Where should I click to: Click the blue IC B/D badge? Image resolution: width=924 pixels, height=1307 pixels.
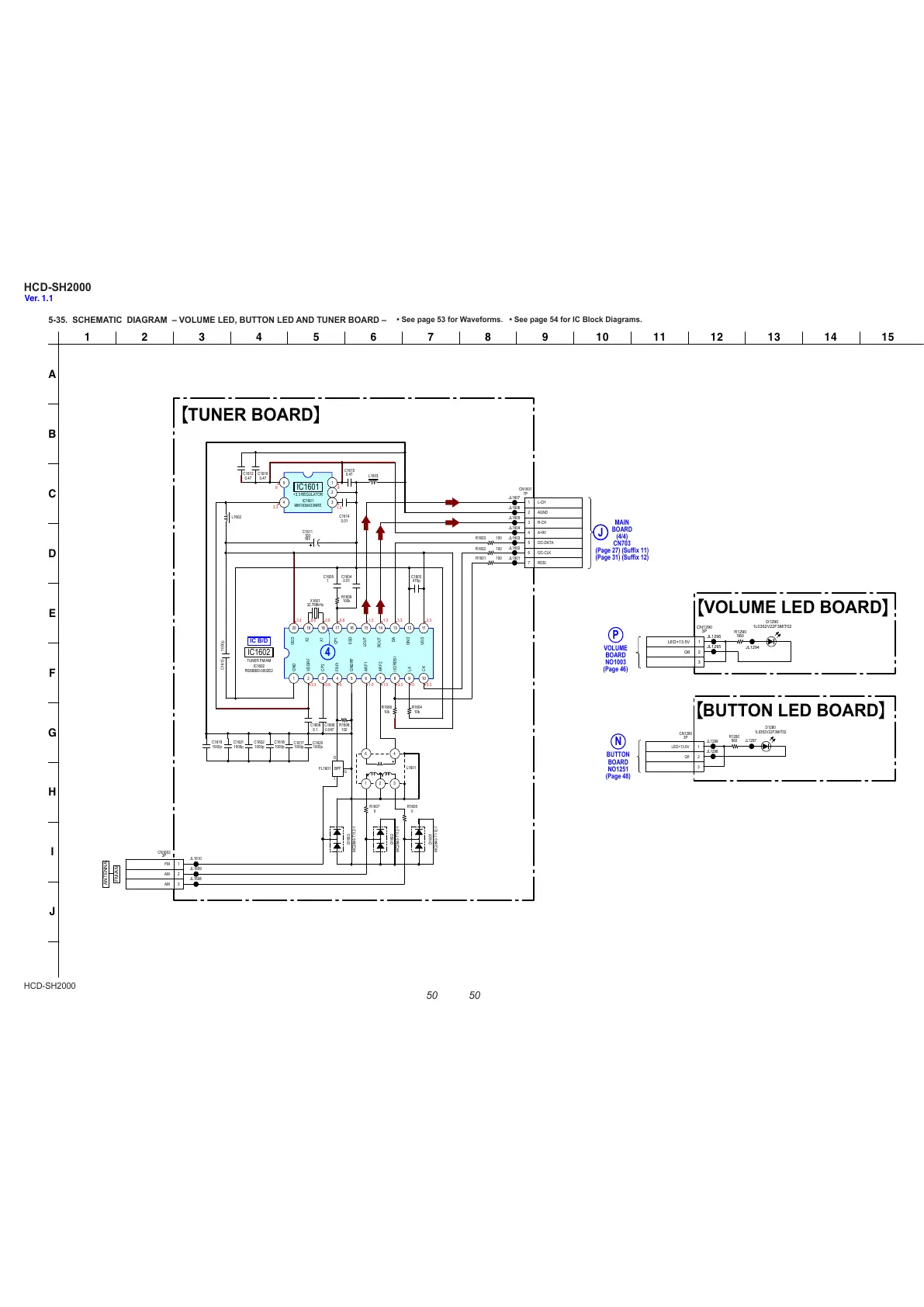pos(259,641)
